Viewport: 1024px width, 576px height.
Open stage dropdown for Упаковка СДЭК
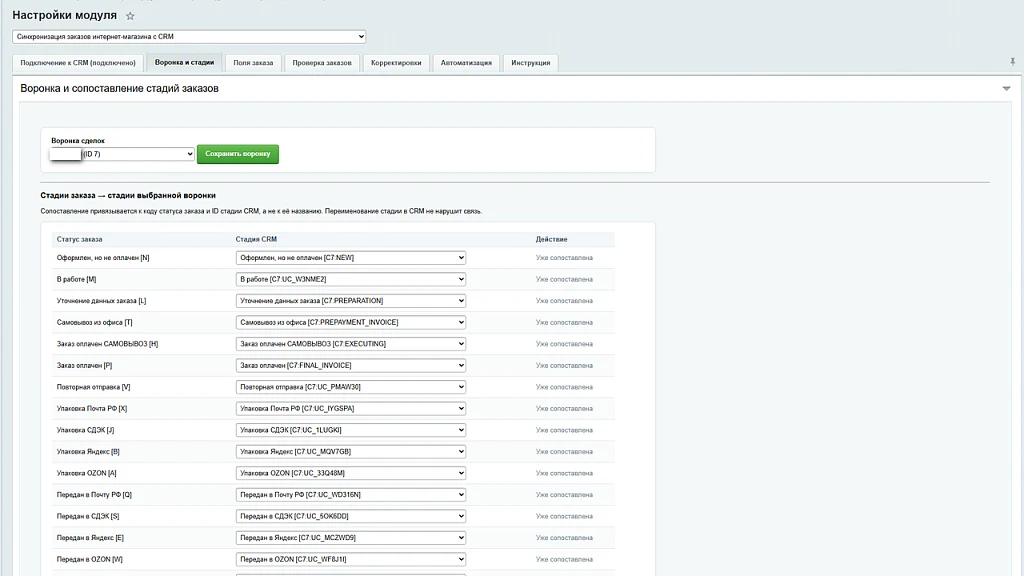click(x=351, y=430)
